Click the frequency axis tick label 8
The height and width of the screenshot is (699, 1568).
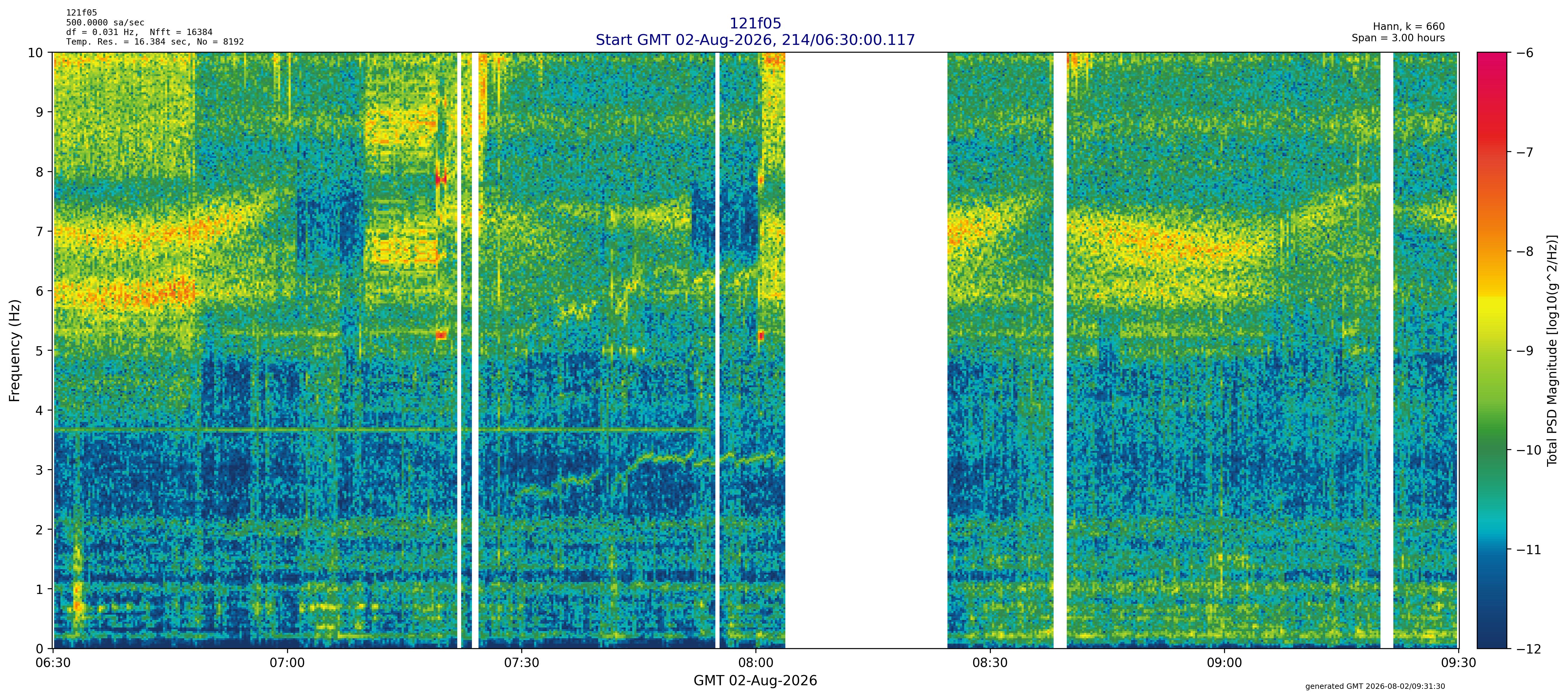pyautogui.click(x=39, y=172)
